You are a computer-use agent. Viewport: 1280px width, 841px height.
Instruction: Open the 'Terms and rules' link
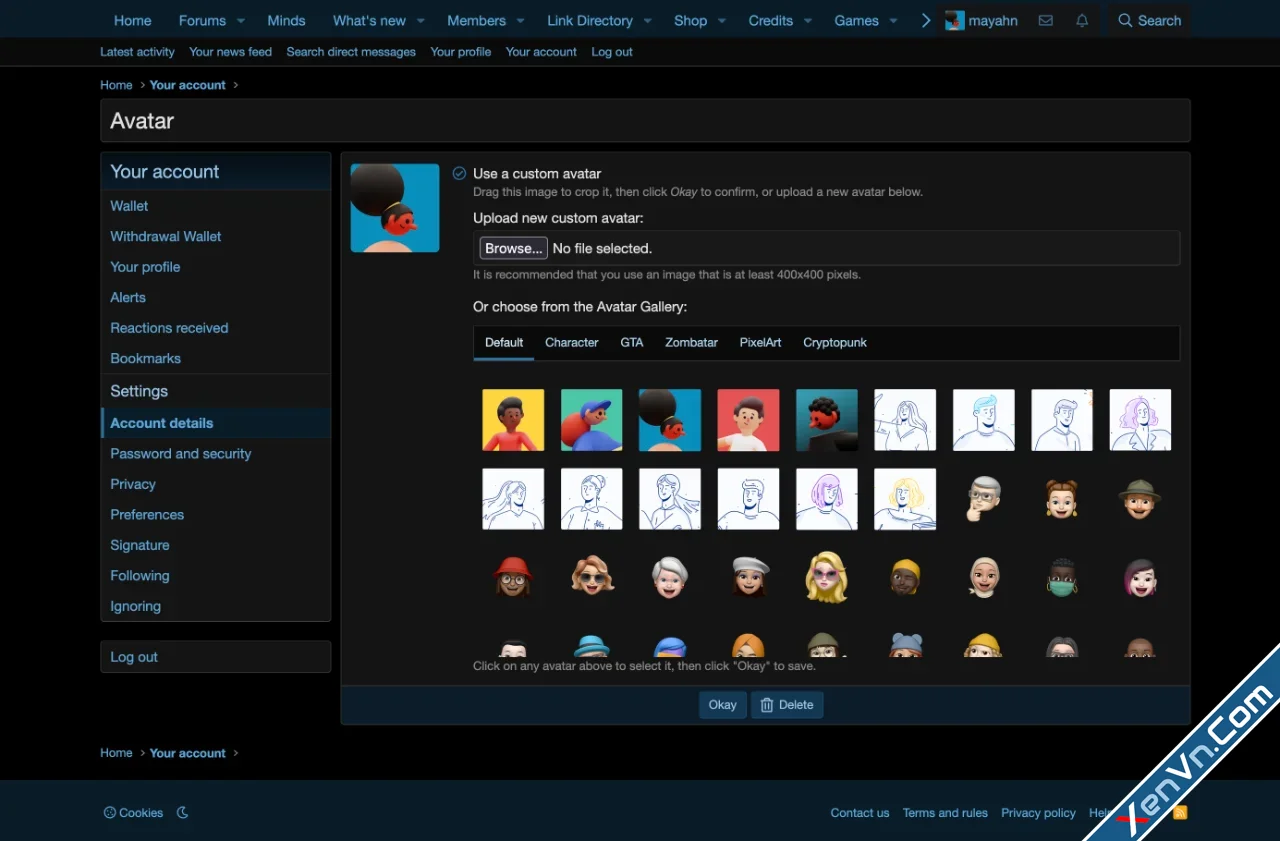pos(944,813)
